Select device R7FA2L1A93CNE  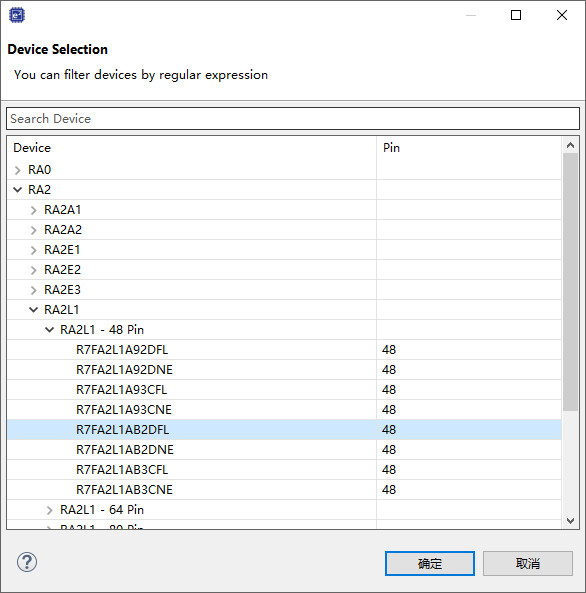pyautogui.click(x=284, y=410)
